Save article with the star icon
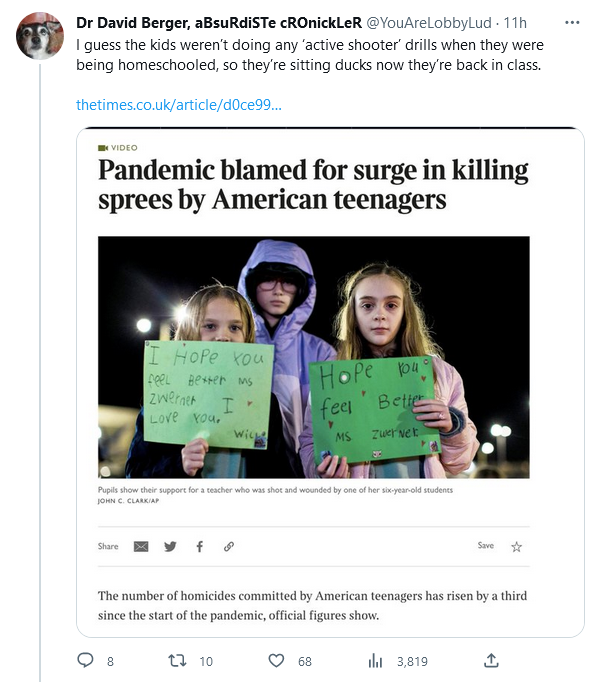 516,547
